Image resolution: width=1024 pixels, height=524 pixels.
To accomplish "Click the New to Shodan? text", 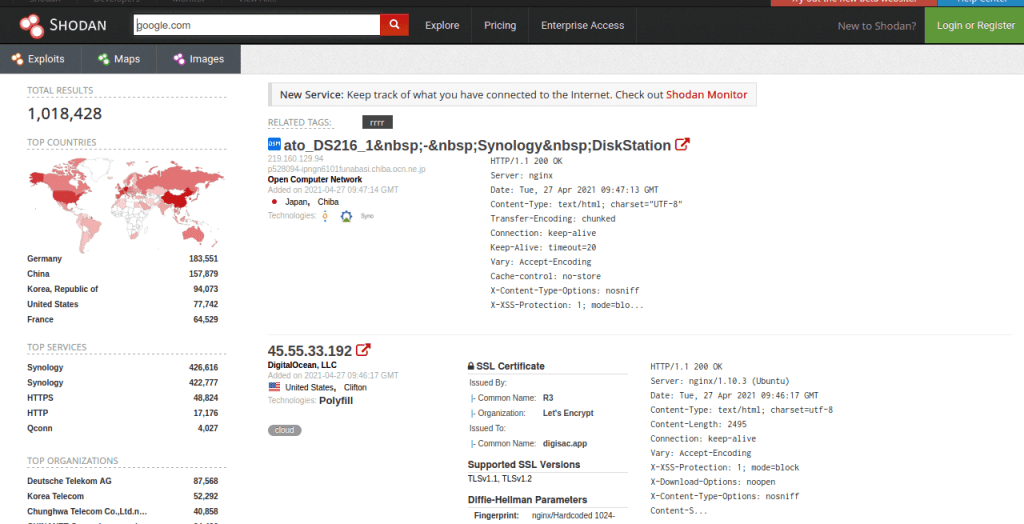I will tap(876, 25).
